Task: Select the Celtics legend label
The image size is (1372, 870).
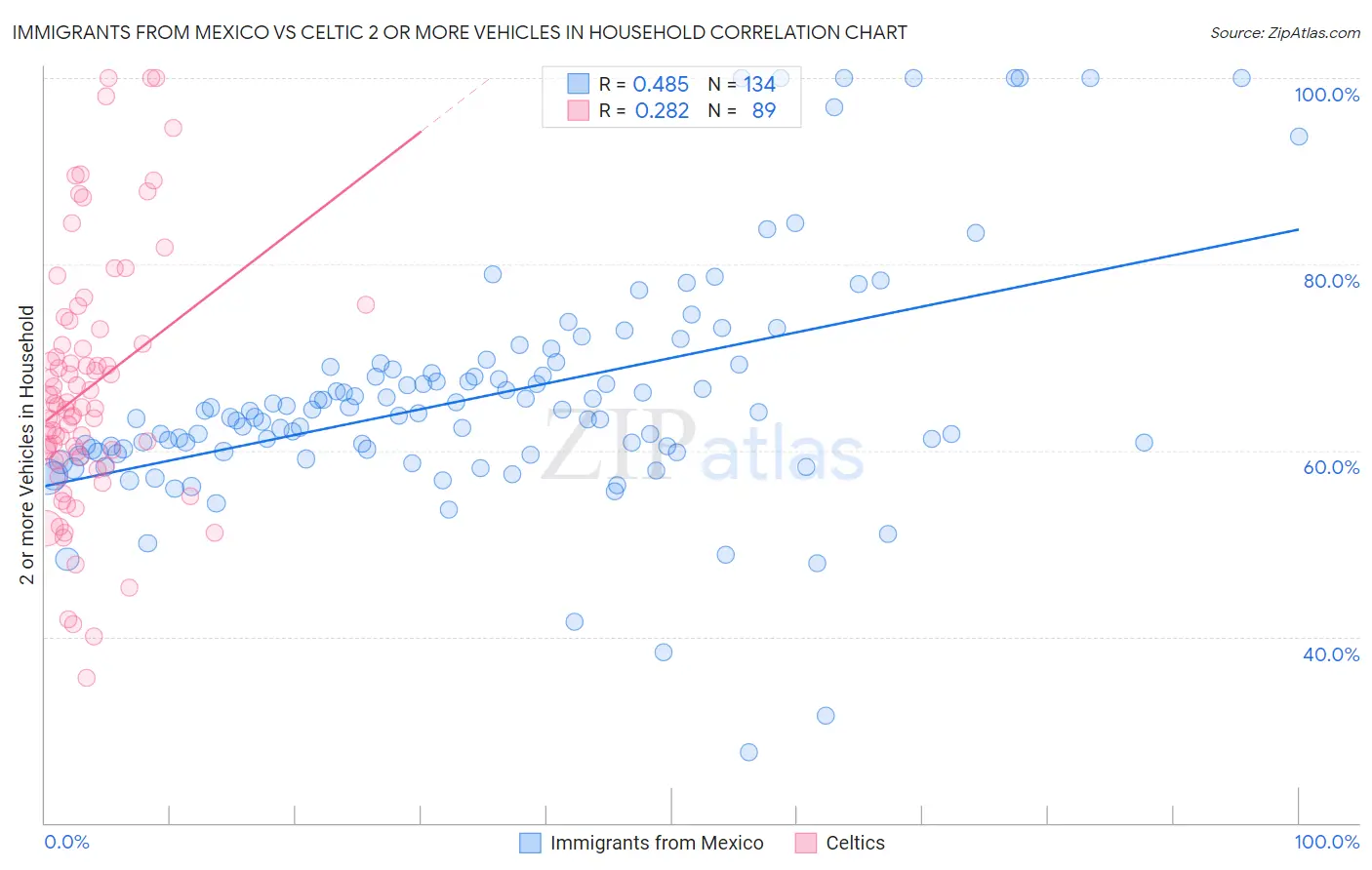Action: (x=856, y=843)
